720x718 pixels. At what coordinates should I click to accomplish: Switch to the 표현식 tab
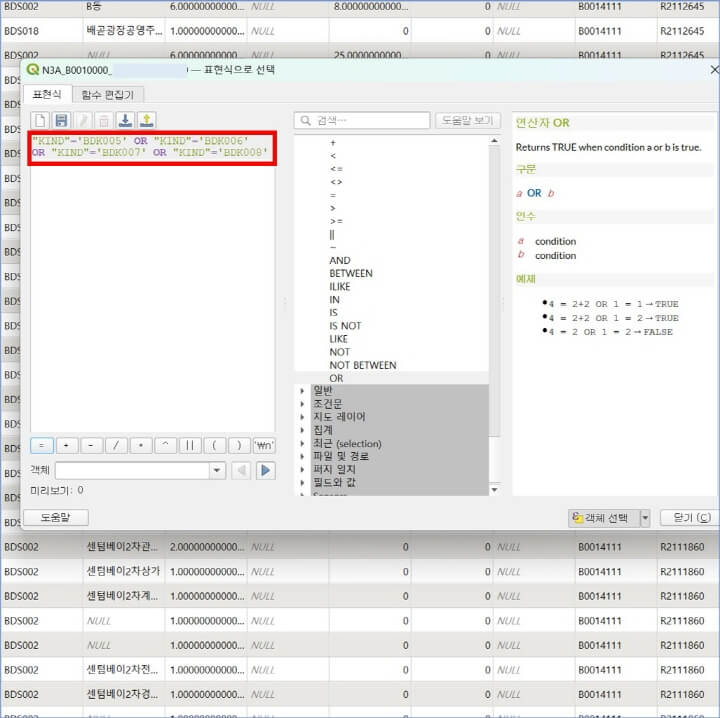(47, 94)
